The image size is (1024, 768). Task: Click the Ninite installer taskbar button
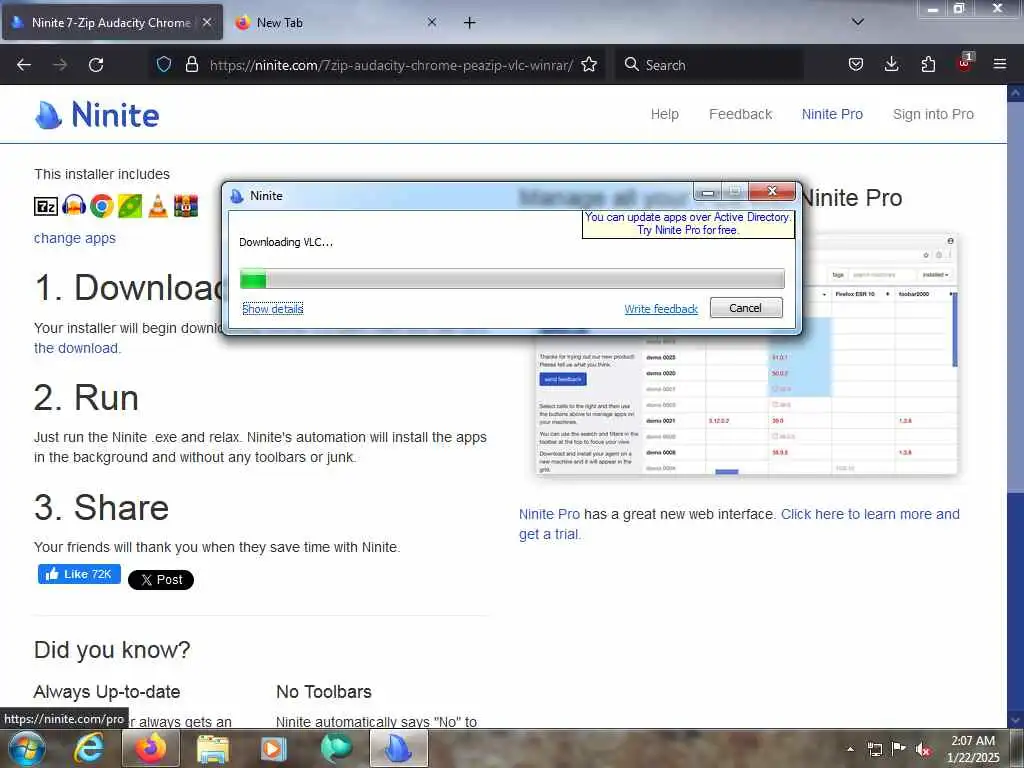click(398, 748)
